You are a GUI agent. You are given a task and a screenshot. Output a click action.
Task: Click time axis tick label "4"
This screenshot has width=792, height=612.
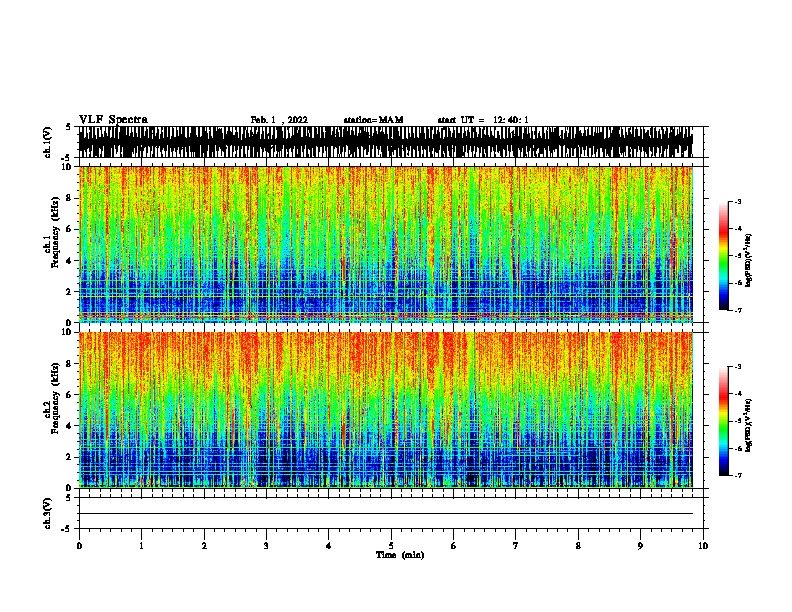[329, 546]
